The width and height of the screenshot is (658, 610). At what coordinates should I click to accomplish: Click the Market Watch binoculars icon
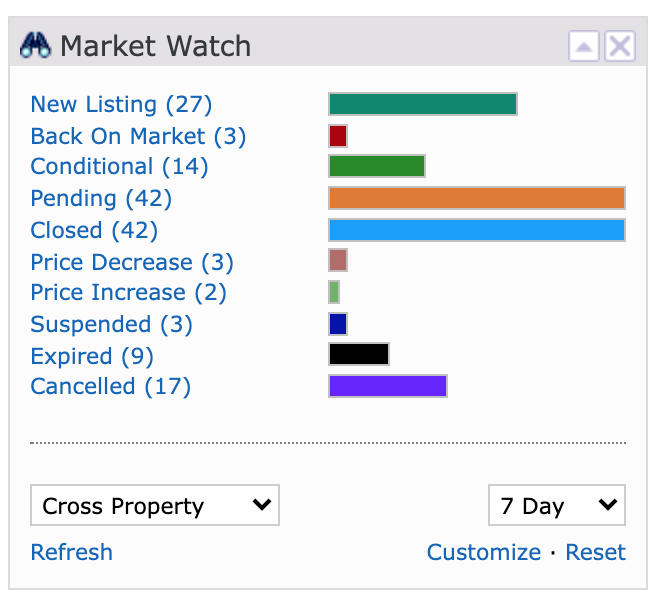tap(35, 45)
